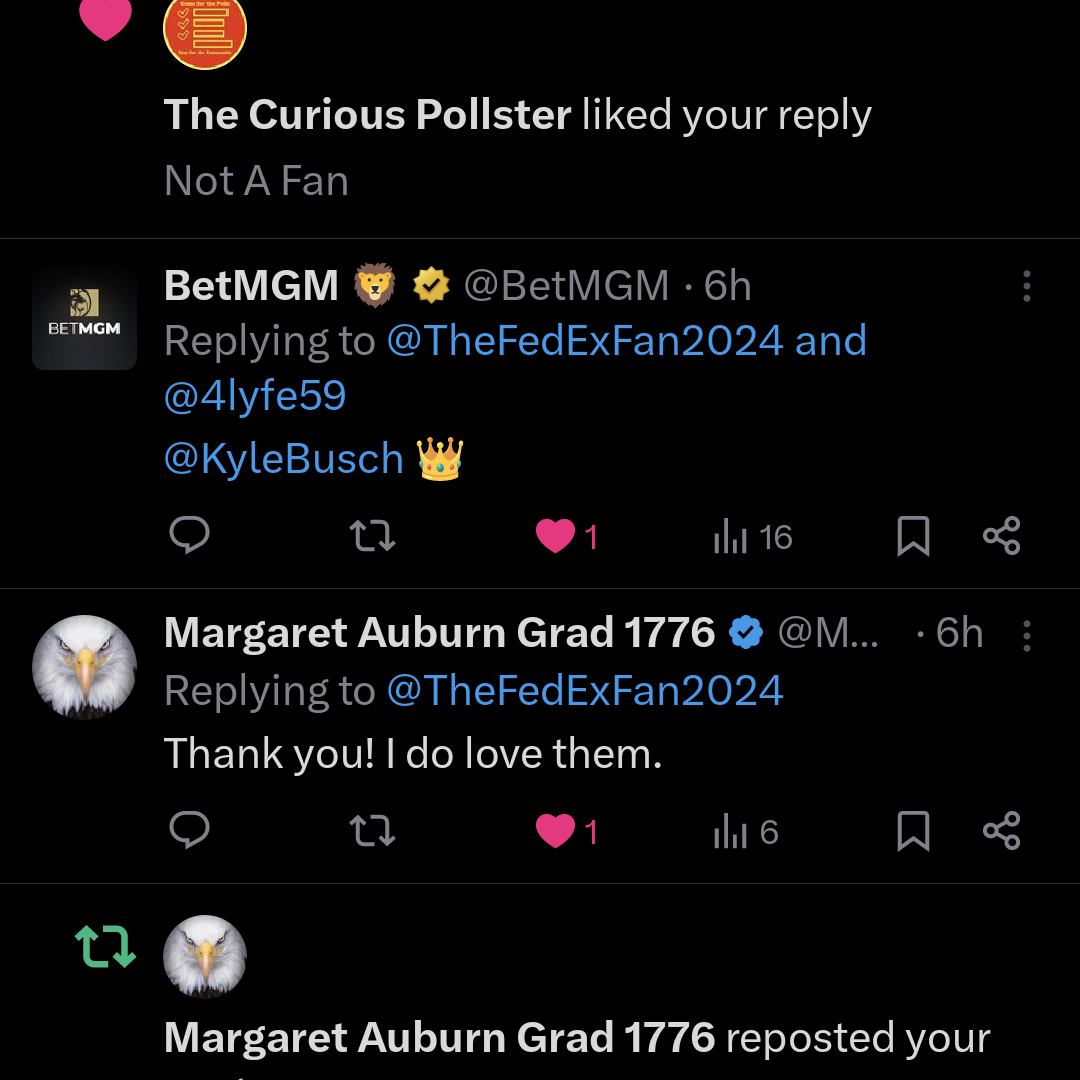The width and height of the screenshot is (1080, 1080).
Task: Repost Margaret's 'Thank you' tweet
Action: [372, 831]
